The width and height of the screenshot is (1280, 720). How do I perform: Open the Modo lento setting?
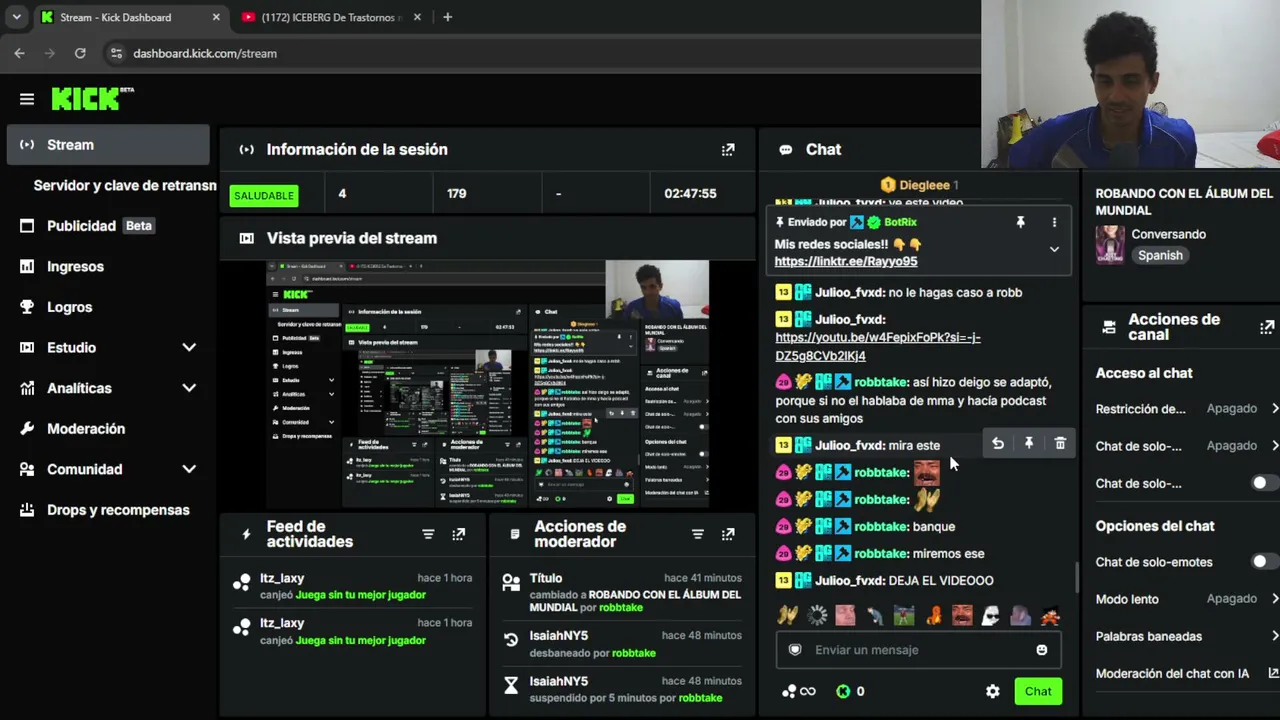(1187, 599)
